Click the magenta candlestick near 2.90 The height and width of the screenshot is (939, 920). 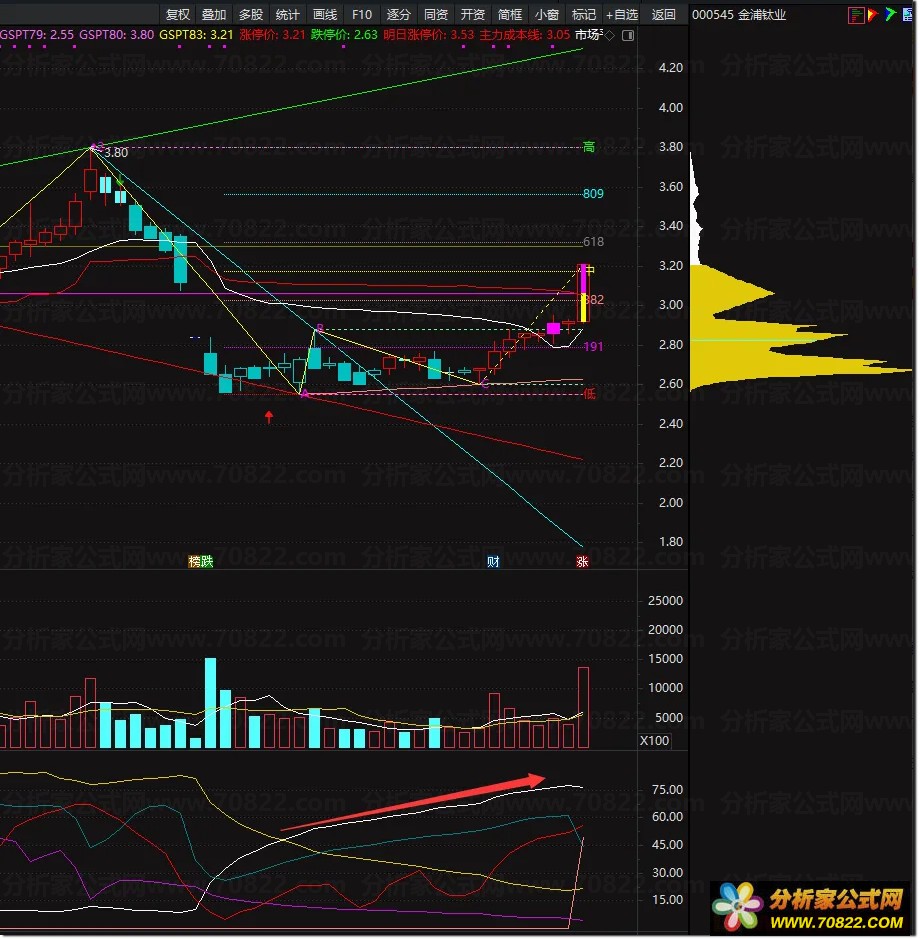[553, 328]
